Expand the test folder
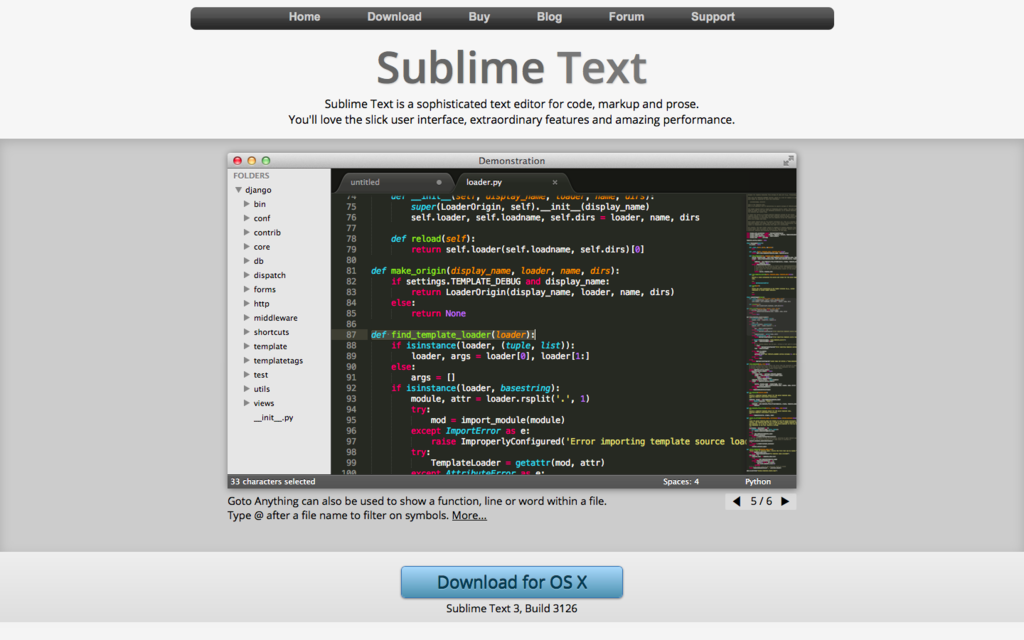 tap(246, 375)
